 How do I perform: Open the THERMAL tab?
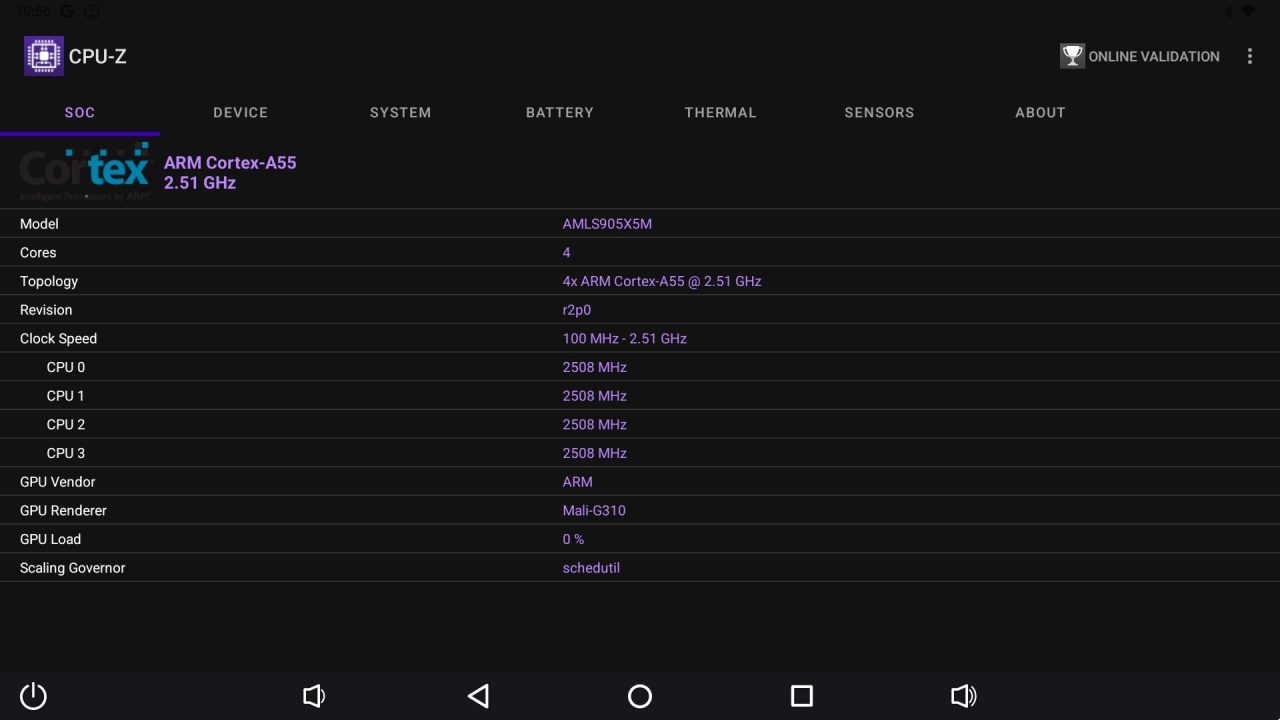(x=720, y=112)
